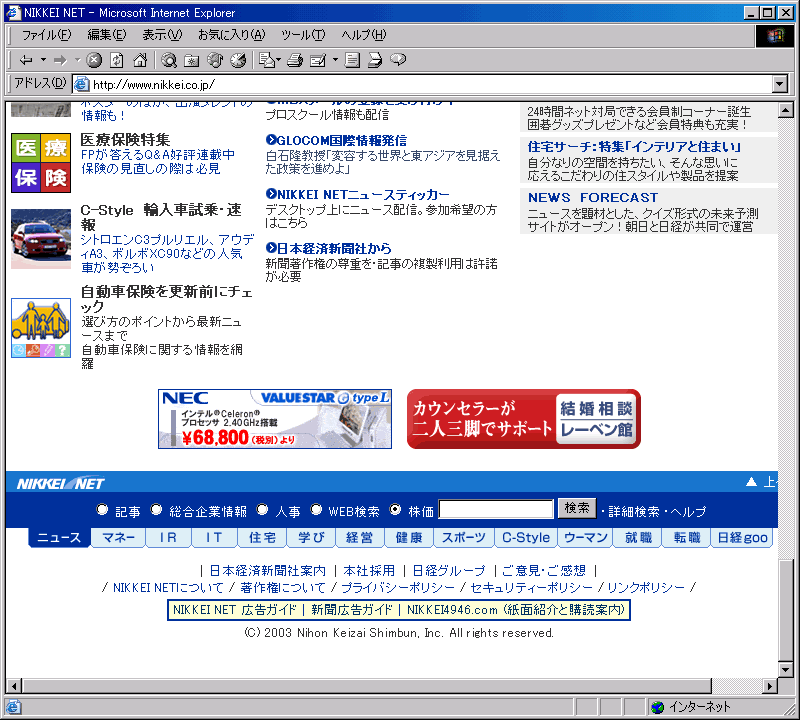Open the 詳細検索 link

click(634, 511)
